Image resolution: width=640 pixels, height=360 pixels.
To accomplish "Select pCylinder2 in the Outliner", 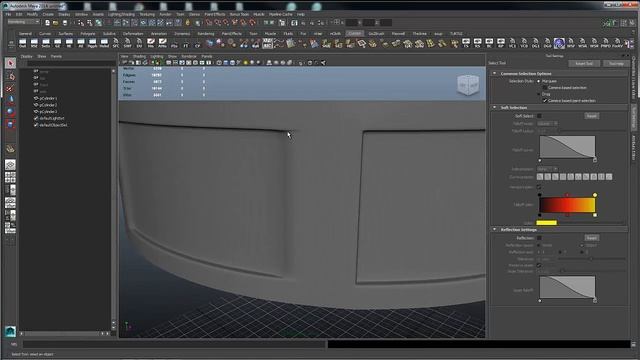I will tap(48, 105).
